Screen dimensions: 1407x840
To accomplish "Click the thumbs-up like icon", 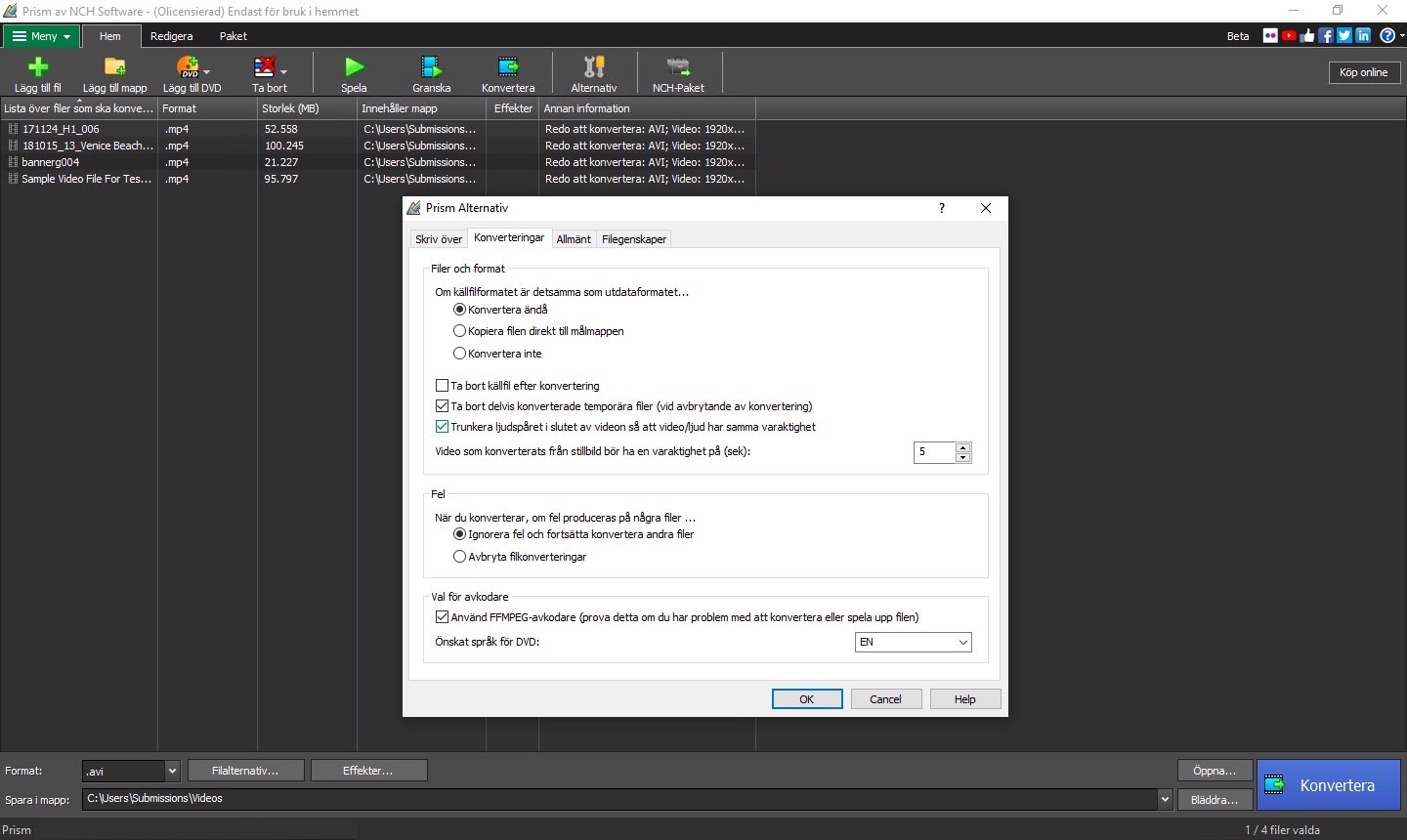I will click(1307, 36).
